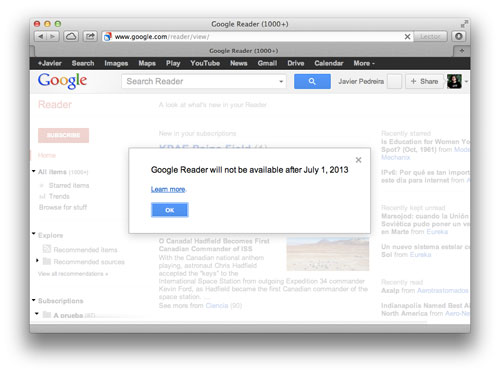
Task: Open the Eureka link under Marsojod
Action: click(x=437, y=232)
